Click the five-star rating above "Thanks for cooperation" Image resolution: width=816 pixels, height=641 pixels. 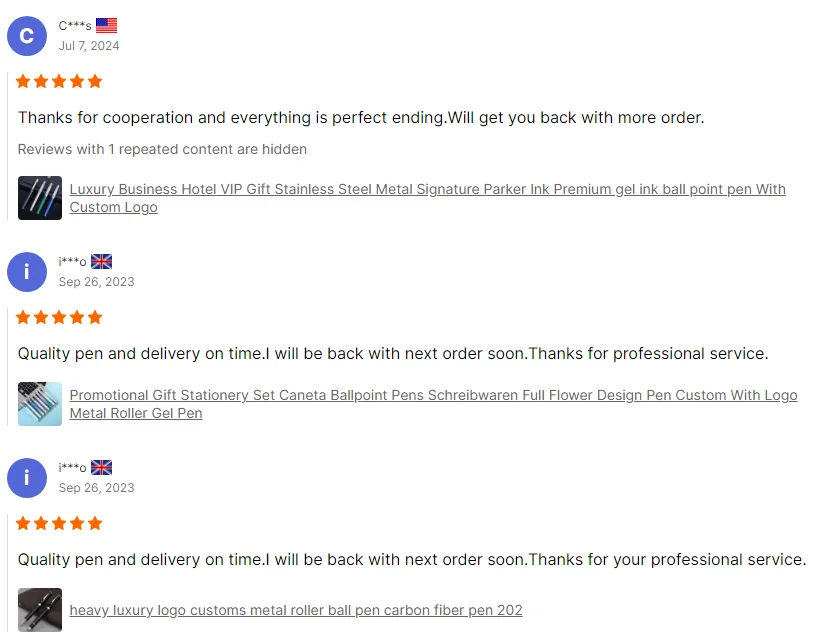[59, 81]
